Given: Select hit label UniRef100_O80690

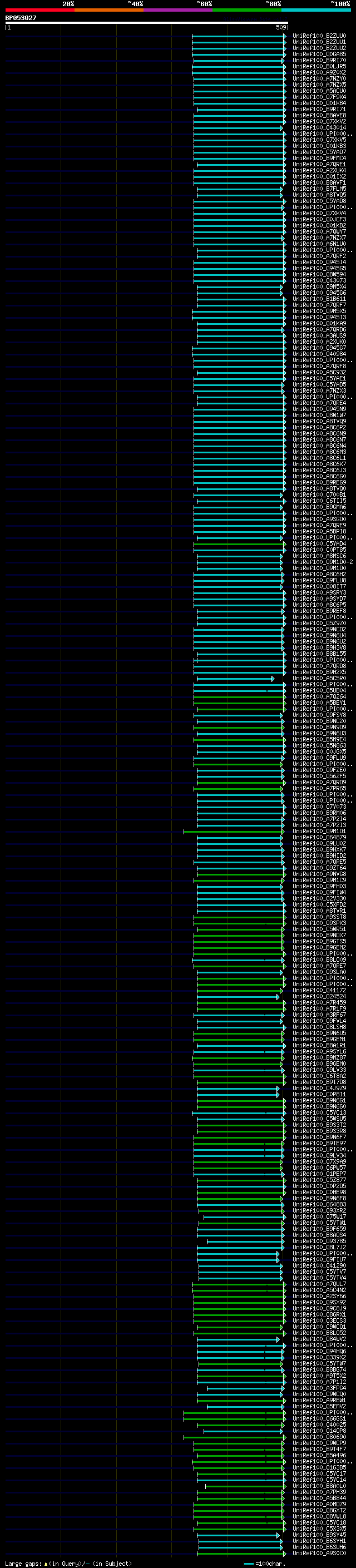Looking at the screenshot, I should (319, 1437).
